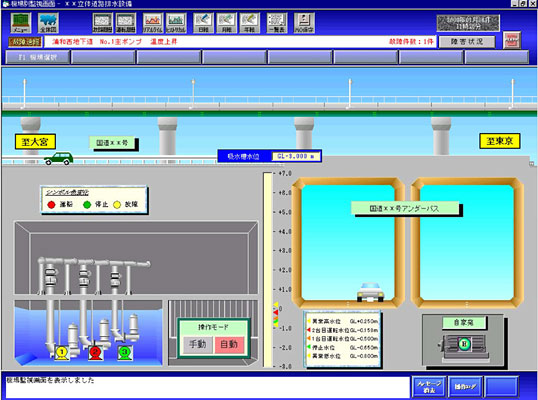This screenshot has width=538, height=400.
Task: Click the 故障速報 fault bulletin label
Action: [x=25, y=42]
